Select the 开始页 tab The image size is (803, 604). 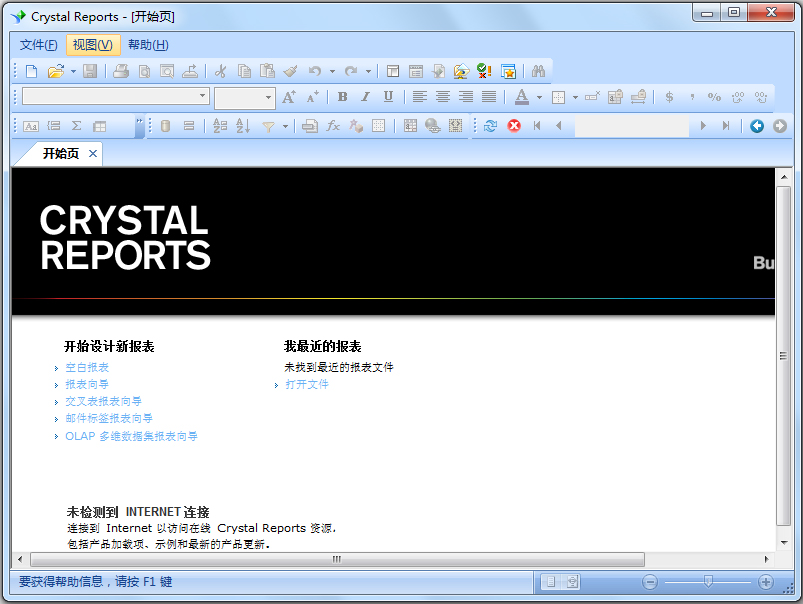click(x=56, y=154)
